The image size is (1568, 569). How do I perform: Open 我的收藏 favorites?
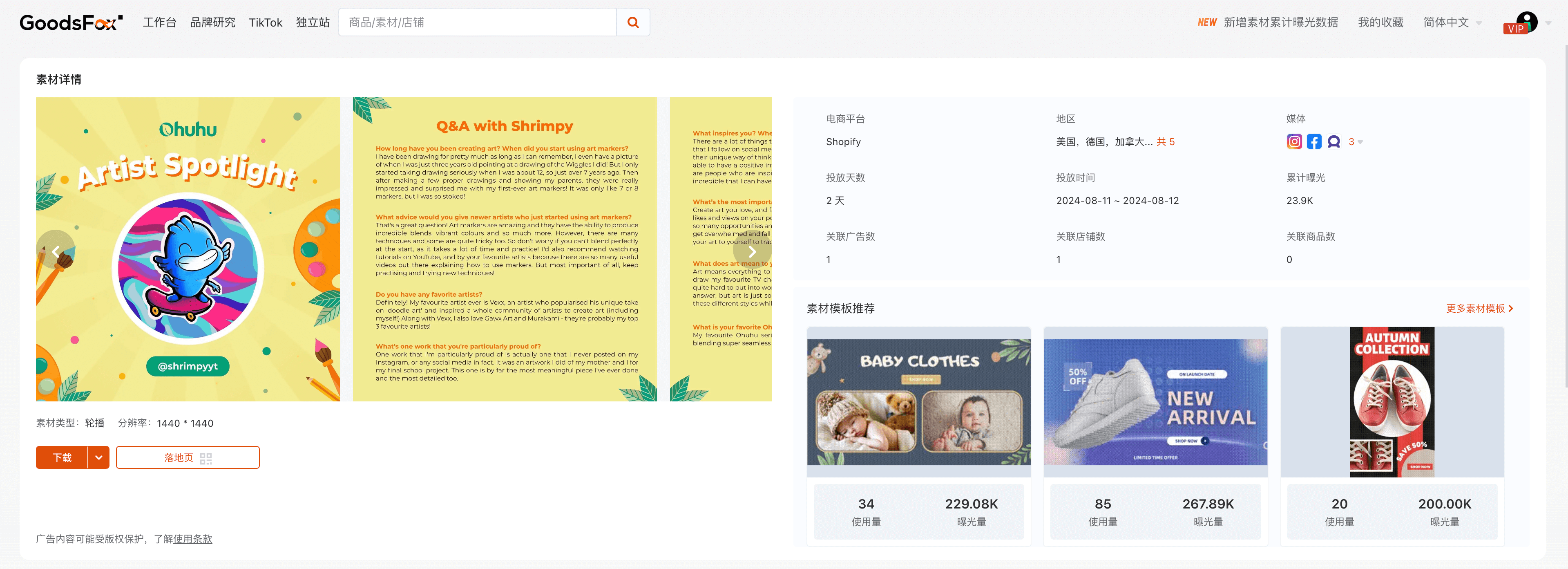tap(1380, 22)
